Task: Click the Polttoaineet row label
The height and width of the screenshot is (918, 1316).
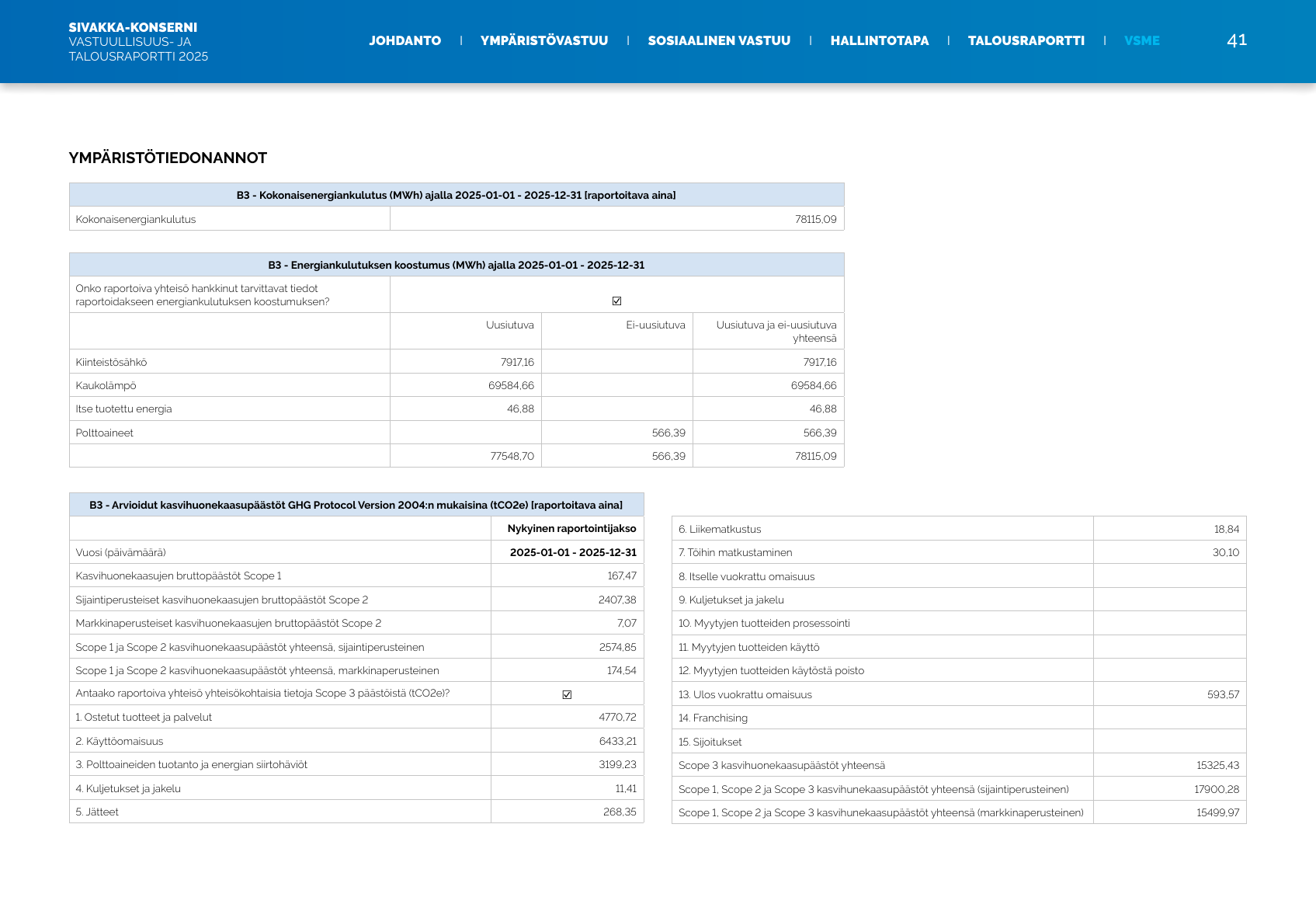Action: point(104,433)
